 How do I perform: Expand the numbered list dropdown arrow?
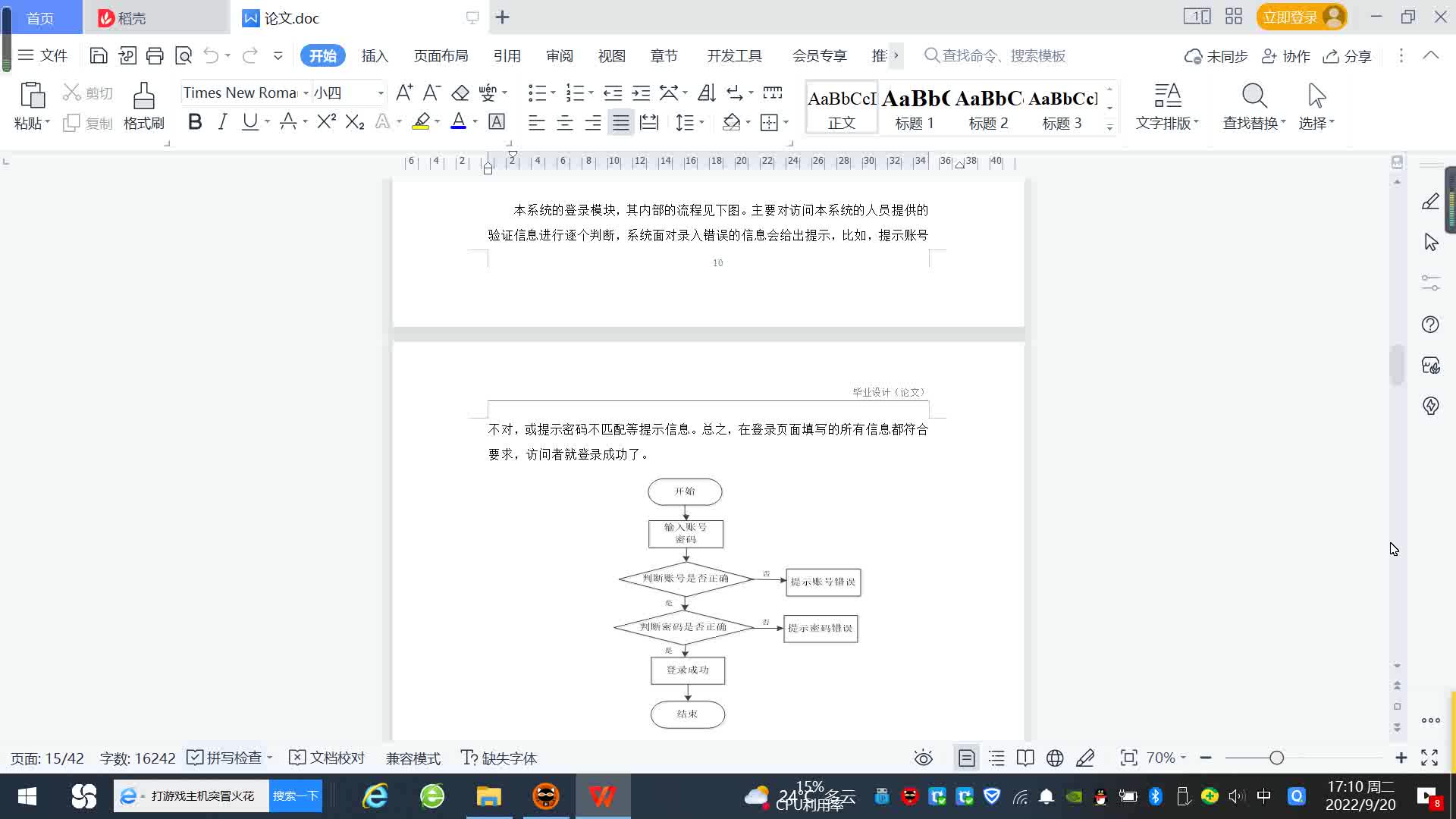591,93
